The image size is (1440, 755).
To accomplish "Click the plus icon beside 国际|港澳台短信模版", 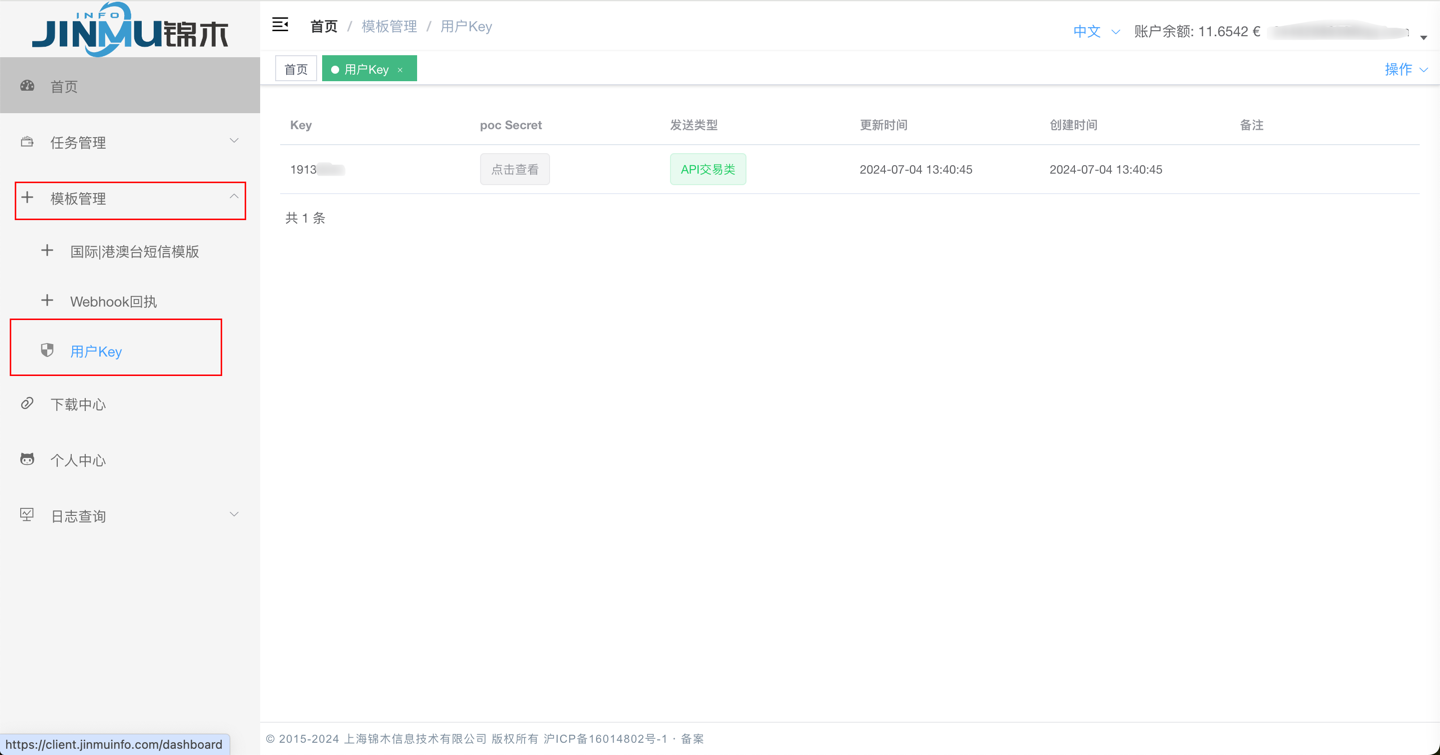I will (x=47, y=251).
